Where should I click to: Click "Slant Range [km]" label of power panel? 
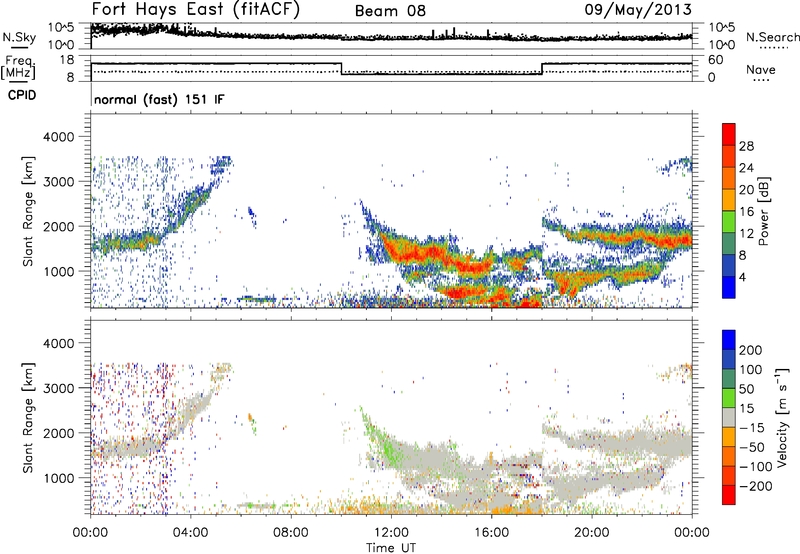tap(28, 211)
